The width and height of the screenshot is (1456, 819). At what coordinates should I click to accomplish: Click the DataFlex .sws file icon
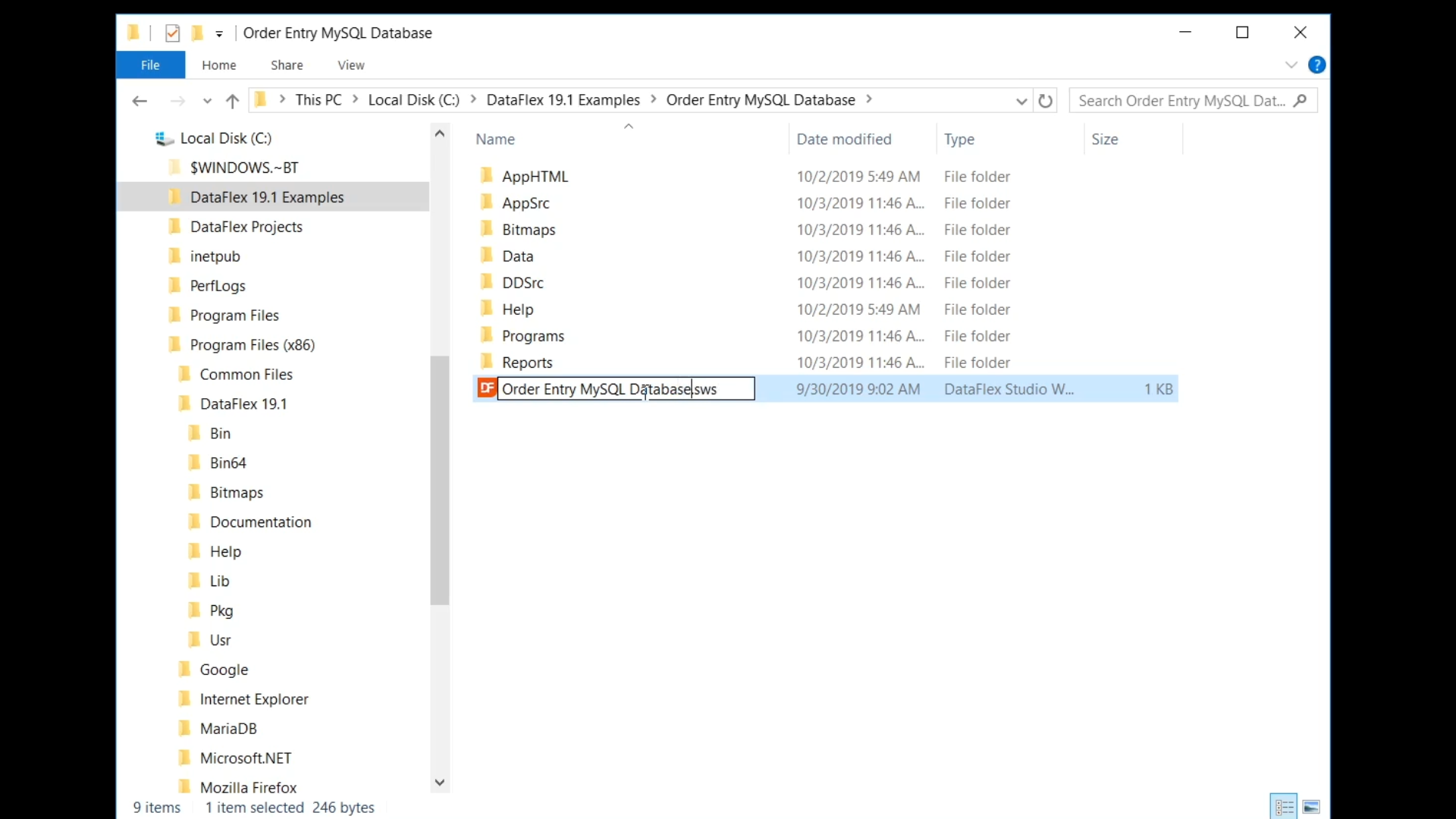486,388
